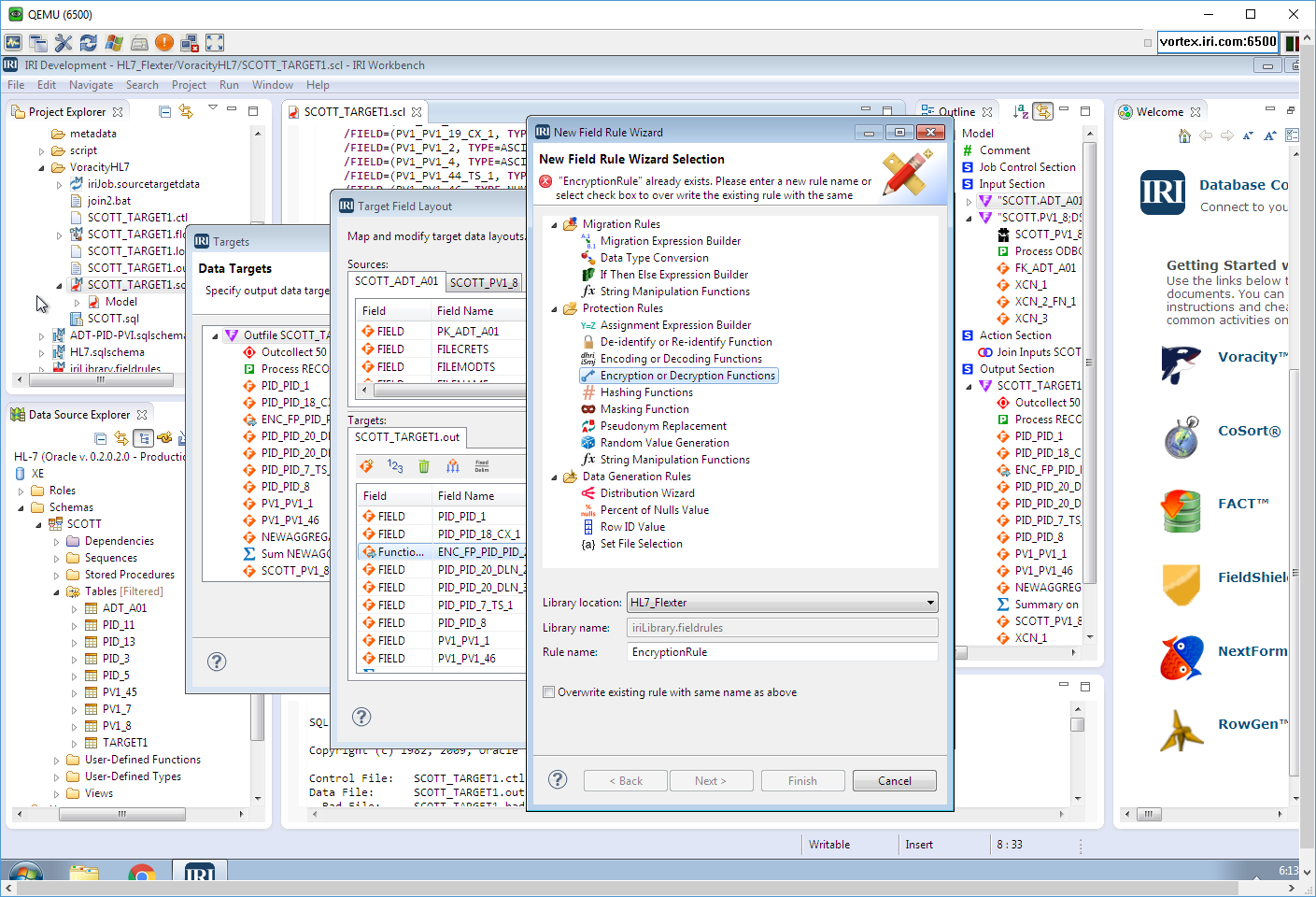The height and width of the screenshot is (897, 1316).
Task: Select Distribution Wizard rule
Action: 647,493
